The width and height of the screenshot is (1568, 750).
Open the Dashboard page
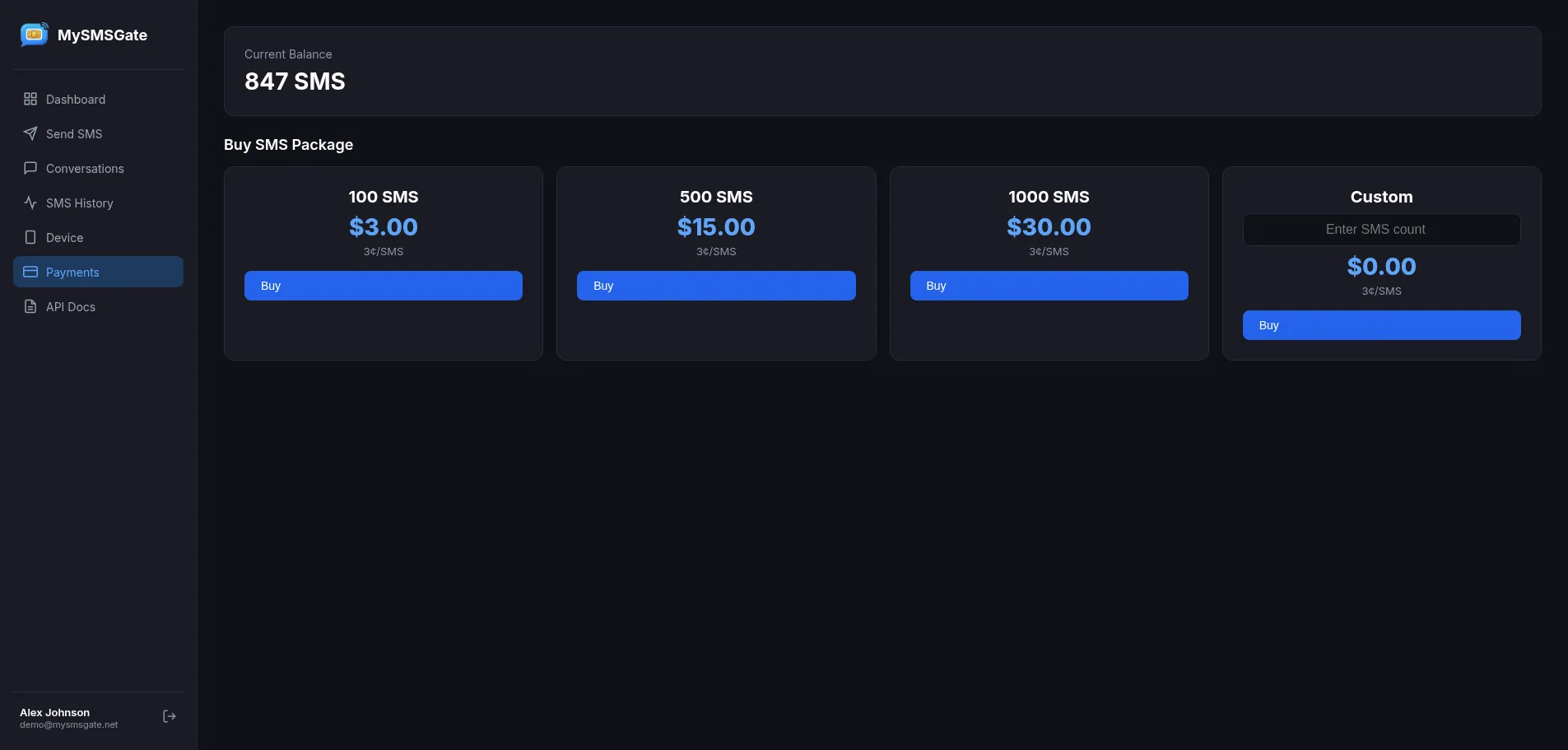coord(74,99)
